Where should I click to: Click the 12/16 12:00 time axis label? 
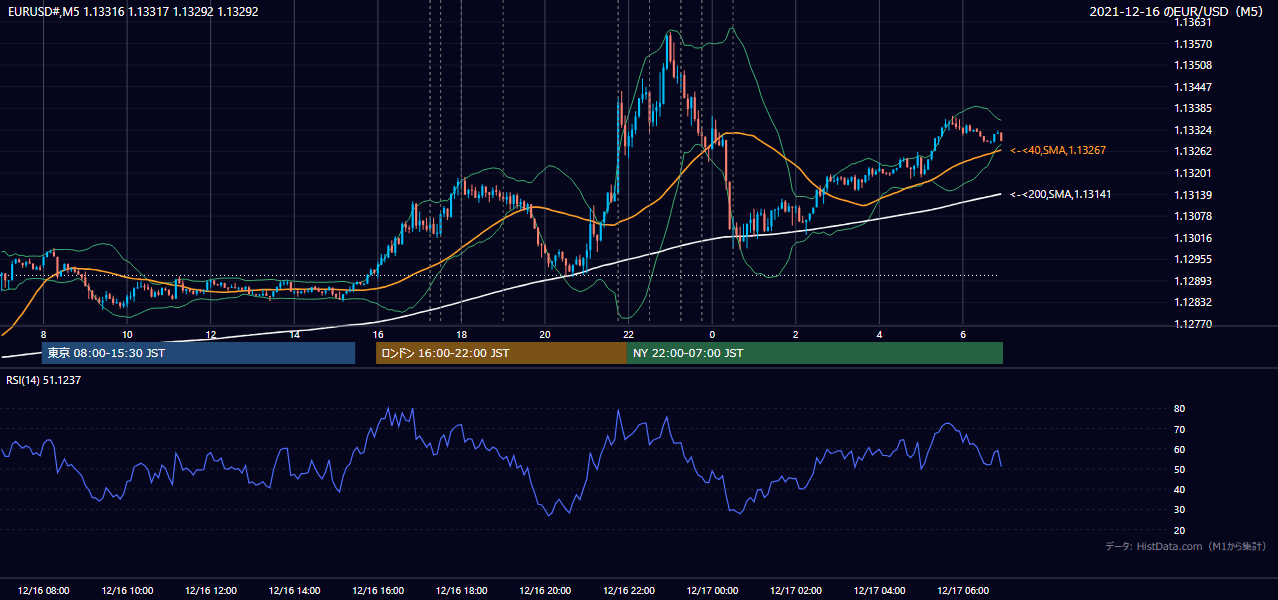click(211, 591)
